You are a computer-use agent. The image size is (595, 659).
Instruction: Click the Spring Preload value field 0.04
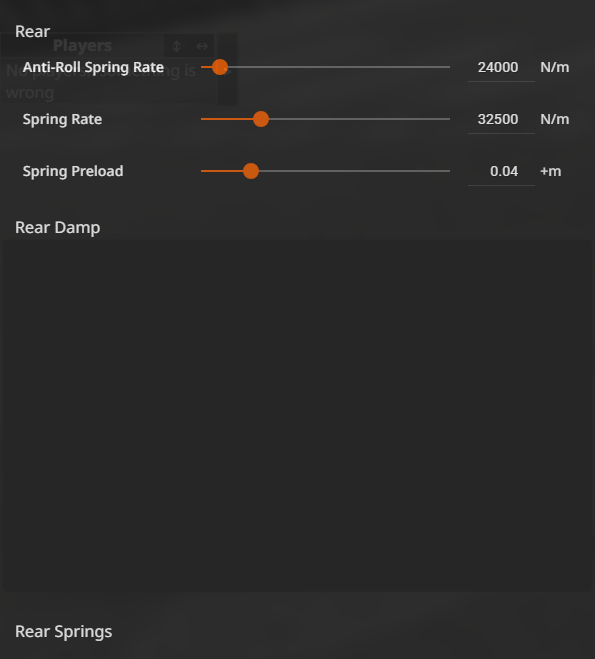501,171
